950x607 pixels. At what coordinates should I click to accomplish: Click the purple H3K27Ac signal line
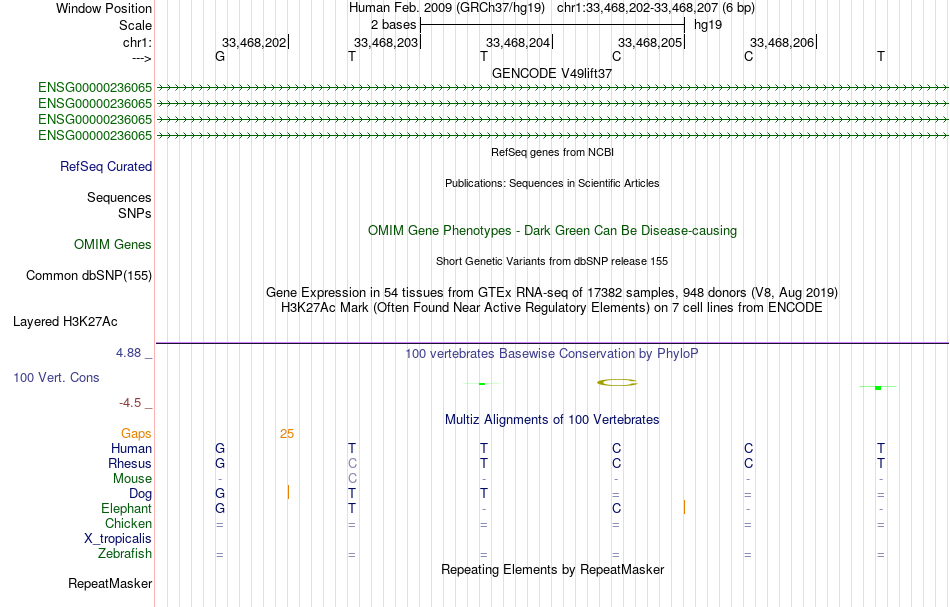[x=552, y=343]
